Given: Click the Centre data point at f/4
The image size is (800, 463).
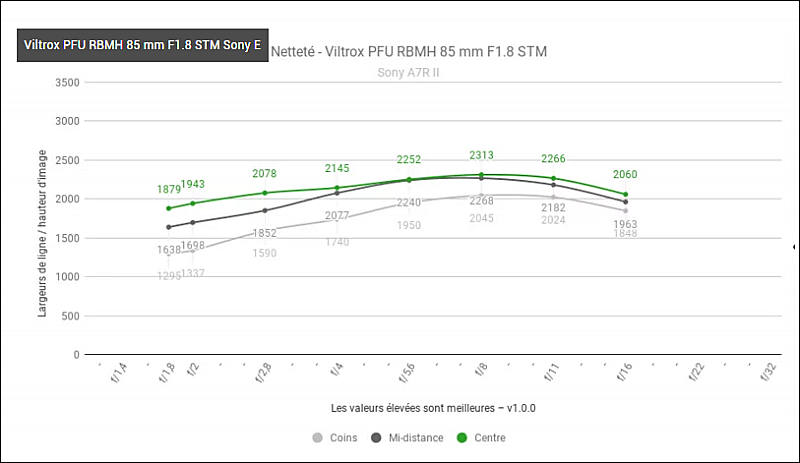Looking at the screenshot, I should 337,188.
